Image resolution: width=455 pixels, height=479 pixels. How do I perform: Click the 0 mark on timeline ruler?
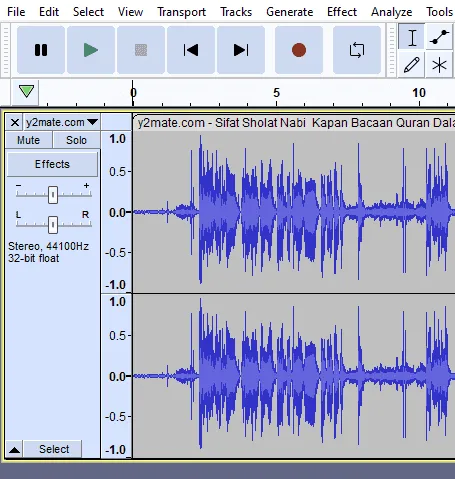coord(133,93)
